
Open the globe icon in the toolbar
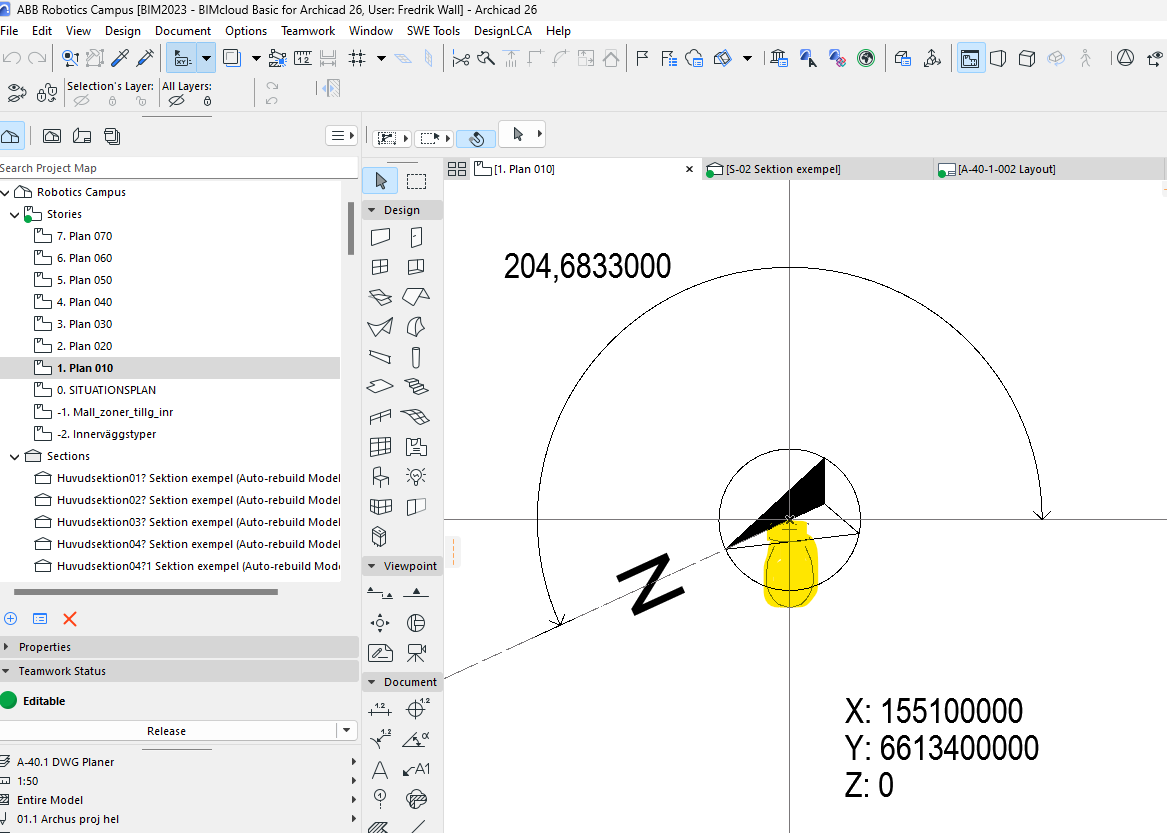tap(866, 58)
